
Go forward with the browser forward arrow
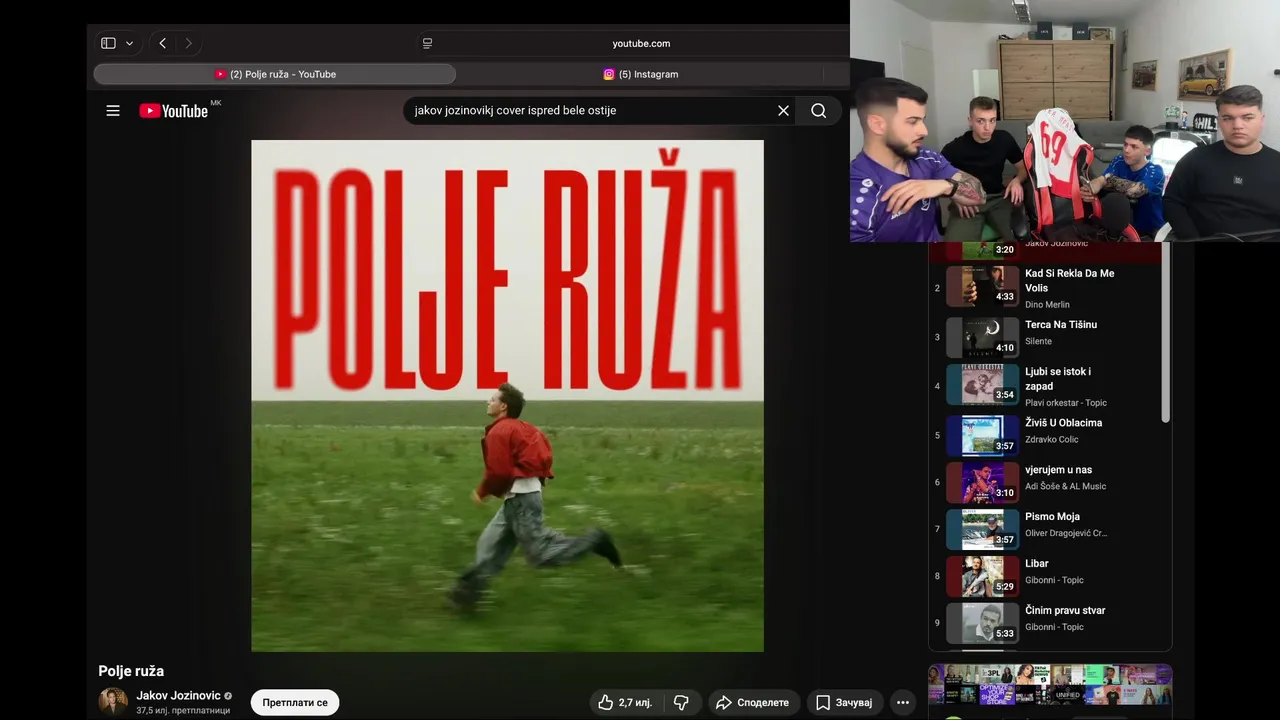[188, 43]
